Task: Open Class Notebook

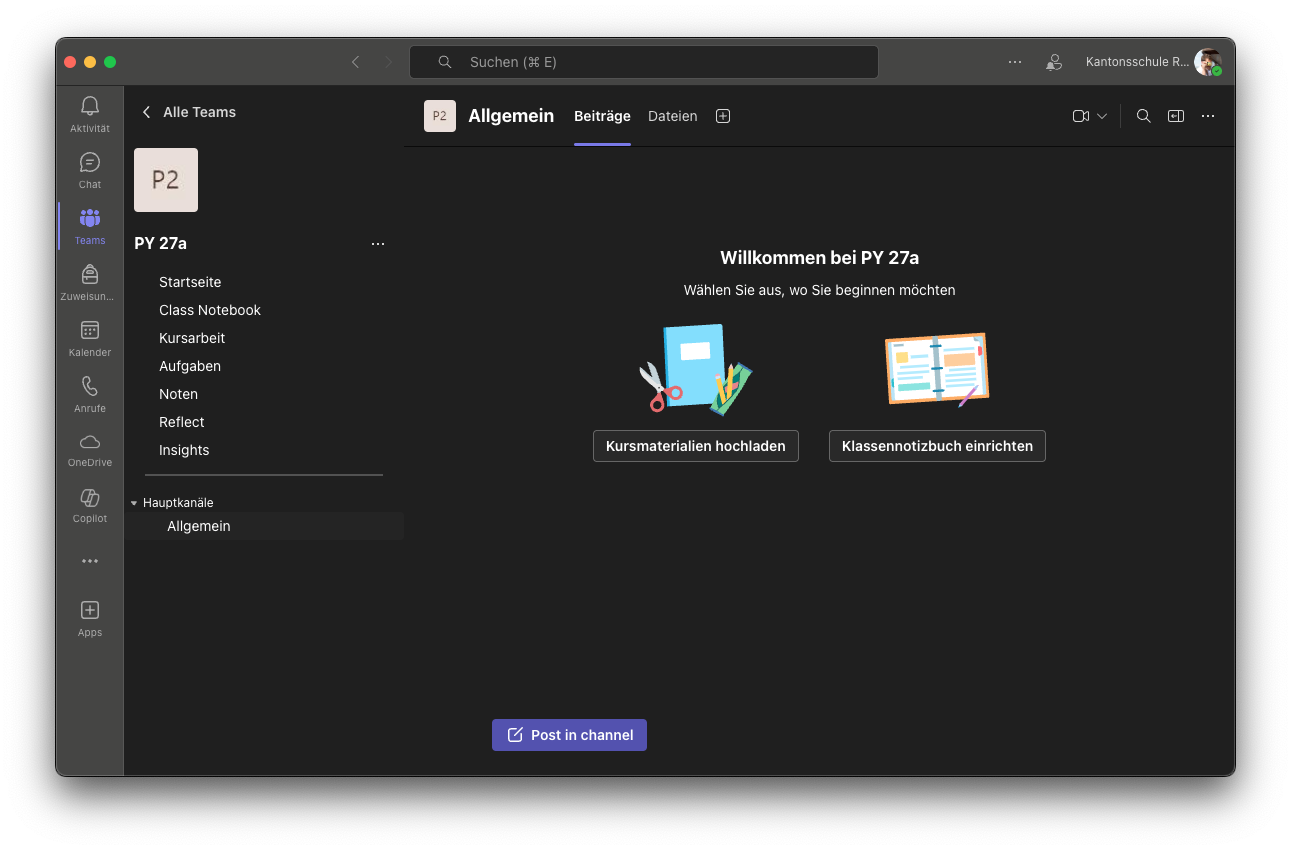Action: (210, 310)
